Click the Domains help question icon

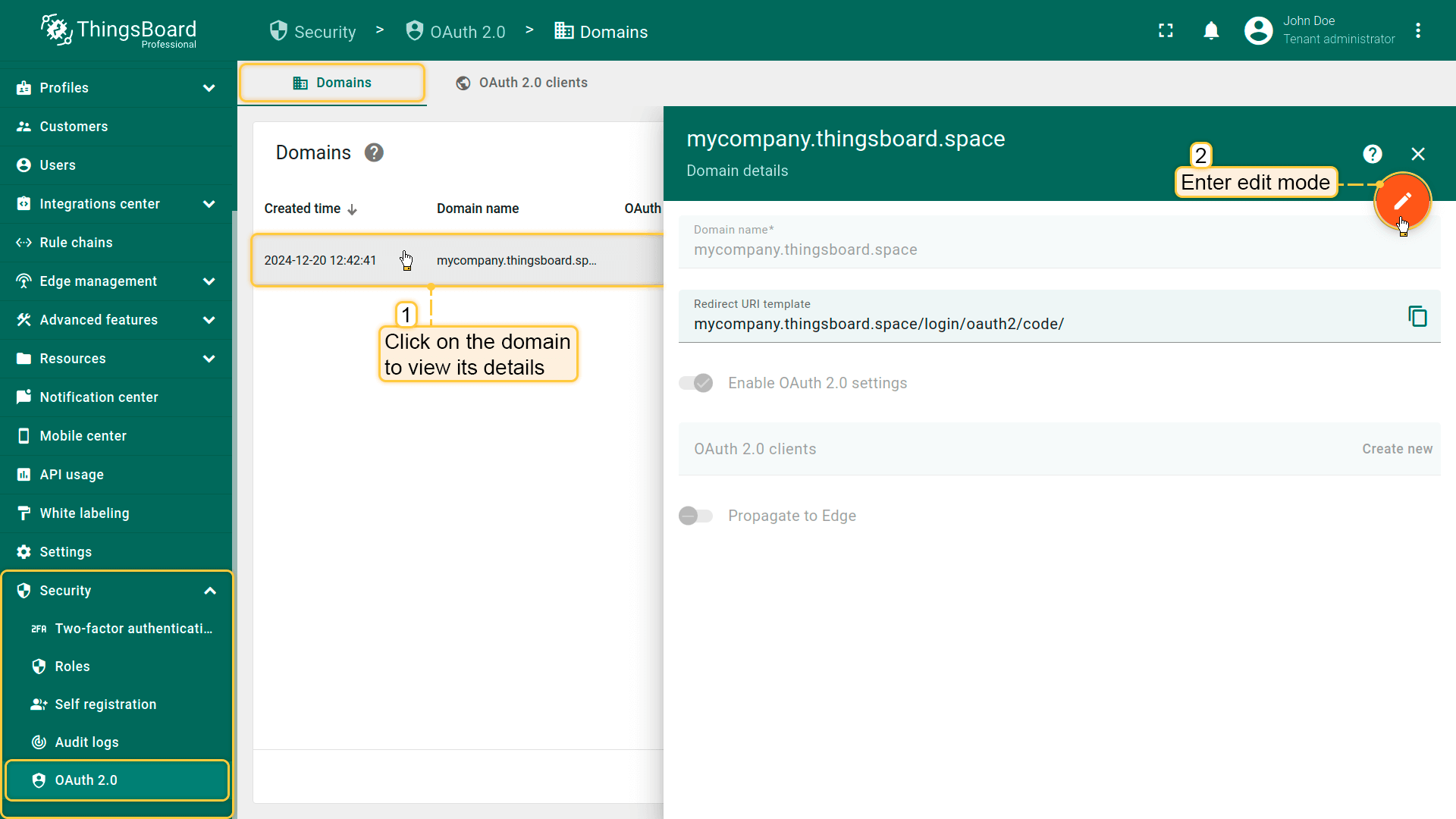point(374,152)
